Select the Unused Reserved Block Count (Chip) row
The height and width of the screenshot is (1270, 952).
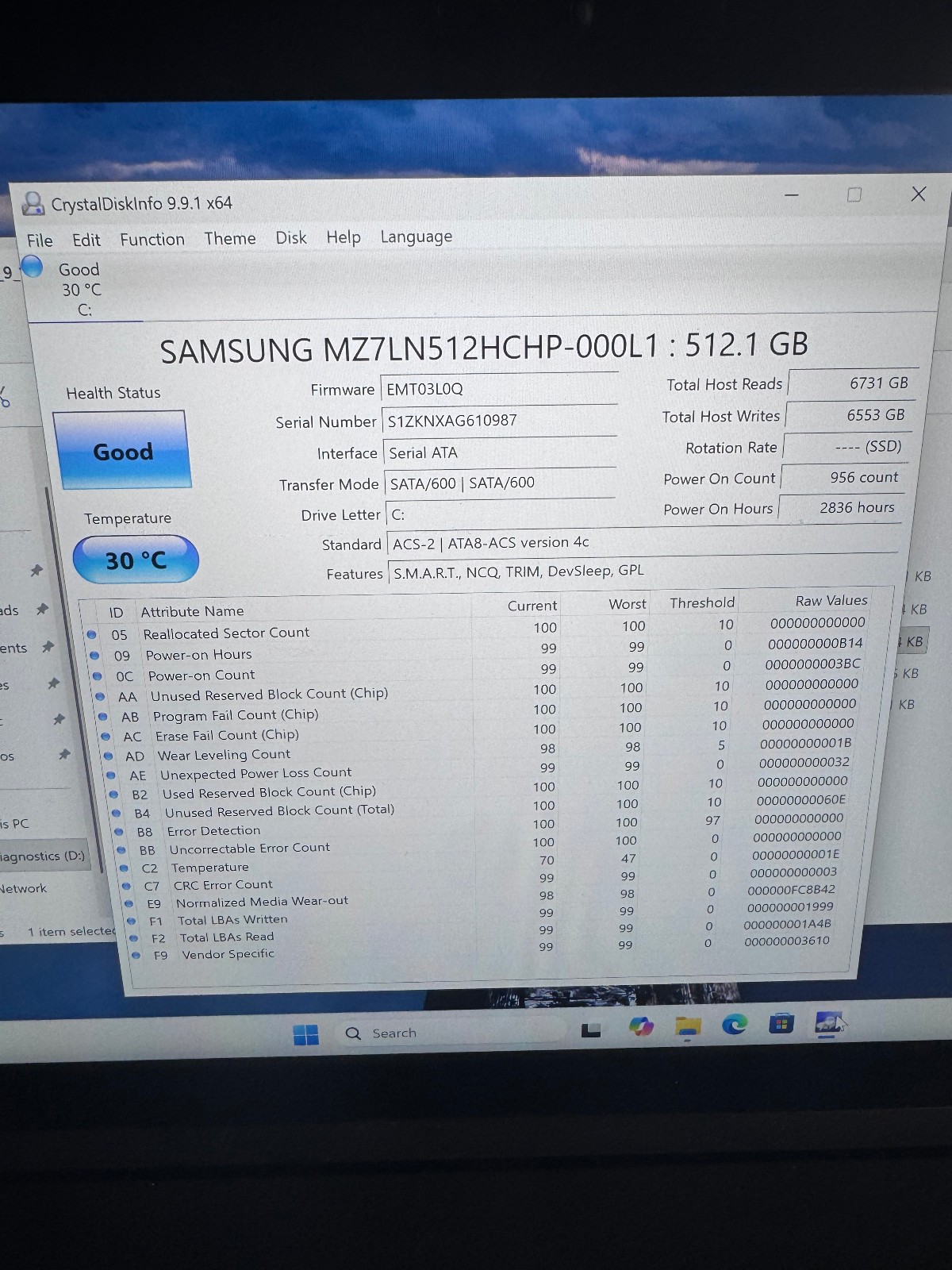pos(476,691)
